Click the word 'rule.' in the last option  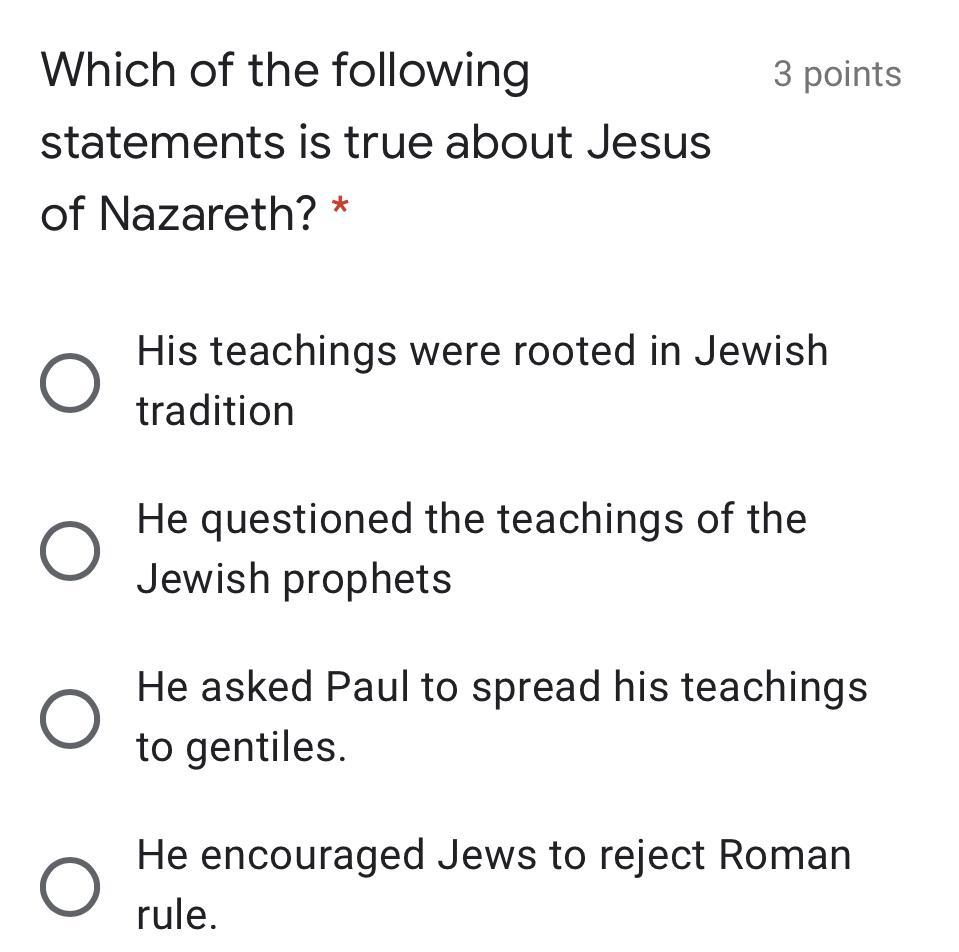click(176, 915)
